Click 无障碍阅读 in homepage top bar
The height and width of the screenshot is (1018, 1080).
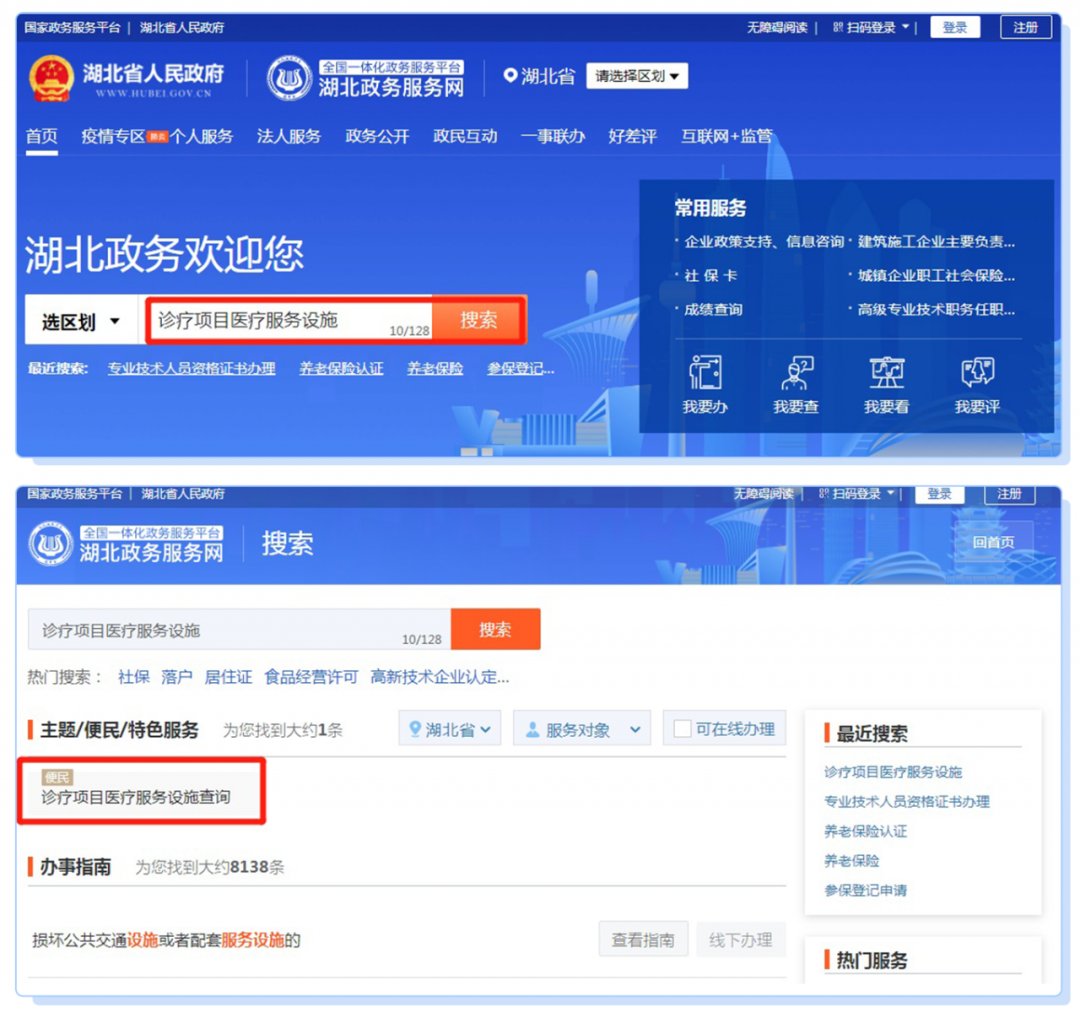tap(777, 28)
